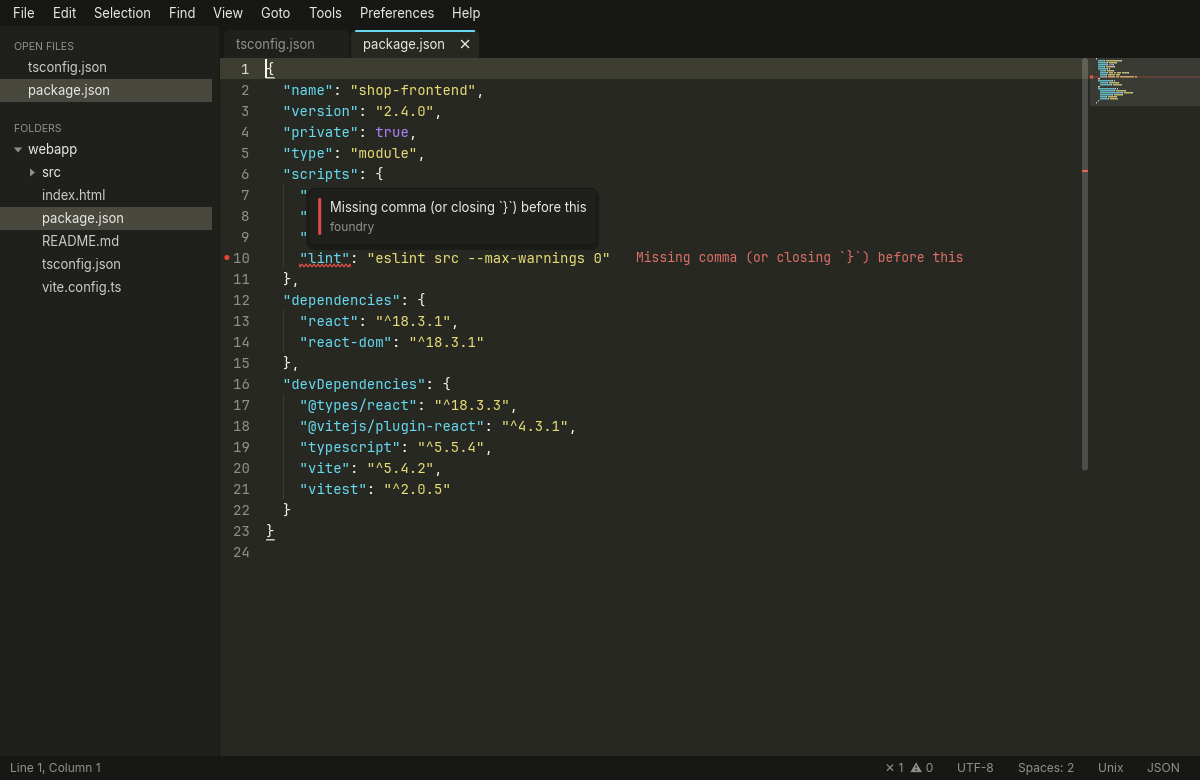Open README.md in the sidebar

[106, 241]
